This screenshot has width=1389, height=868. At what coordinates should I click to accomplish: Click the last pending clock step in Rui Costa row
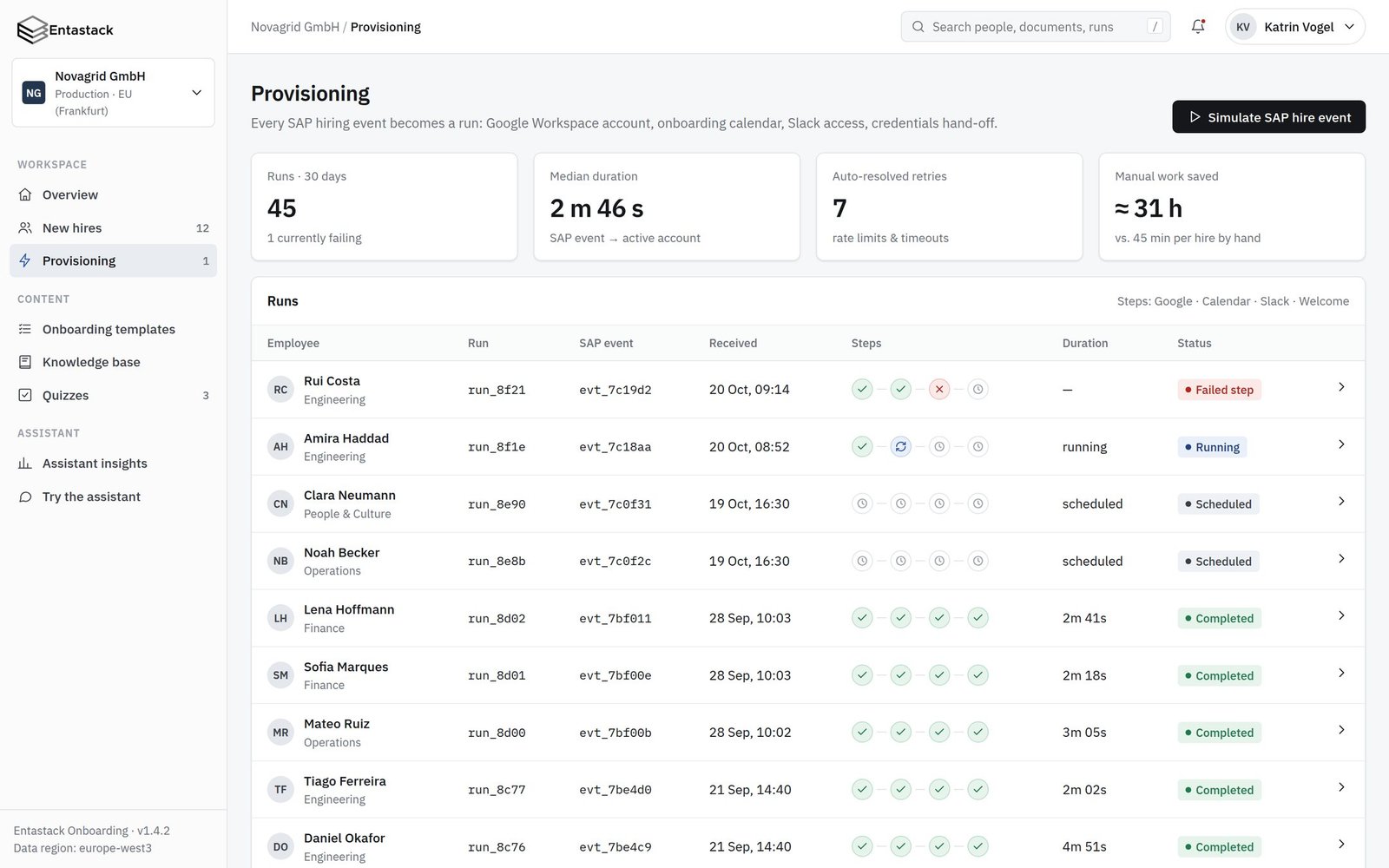978,390
